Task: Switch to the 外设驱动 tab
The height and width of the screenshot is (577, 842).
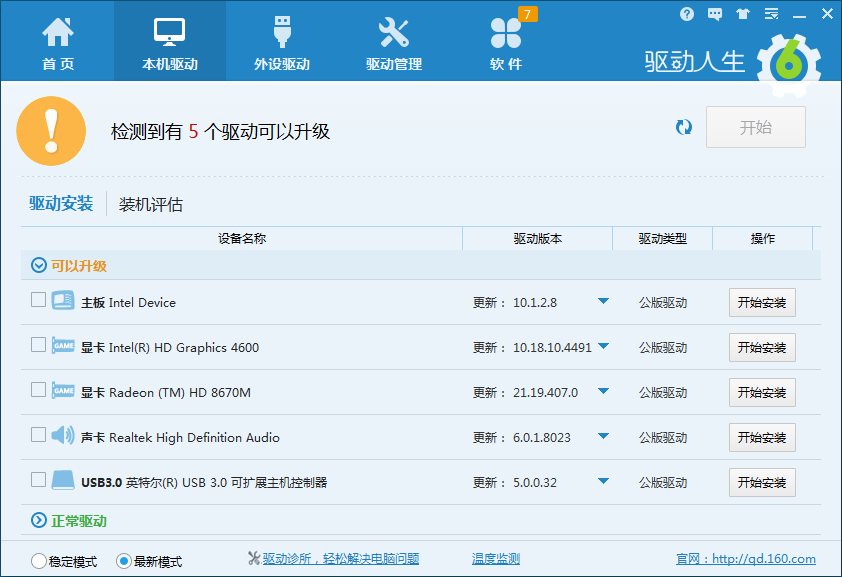Action: point(282,43)
